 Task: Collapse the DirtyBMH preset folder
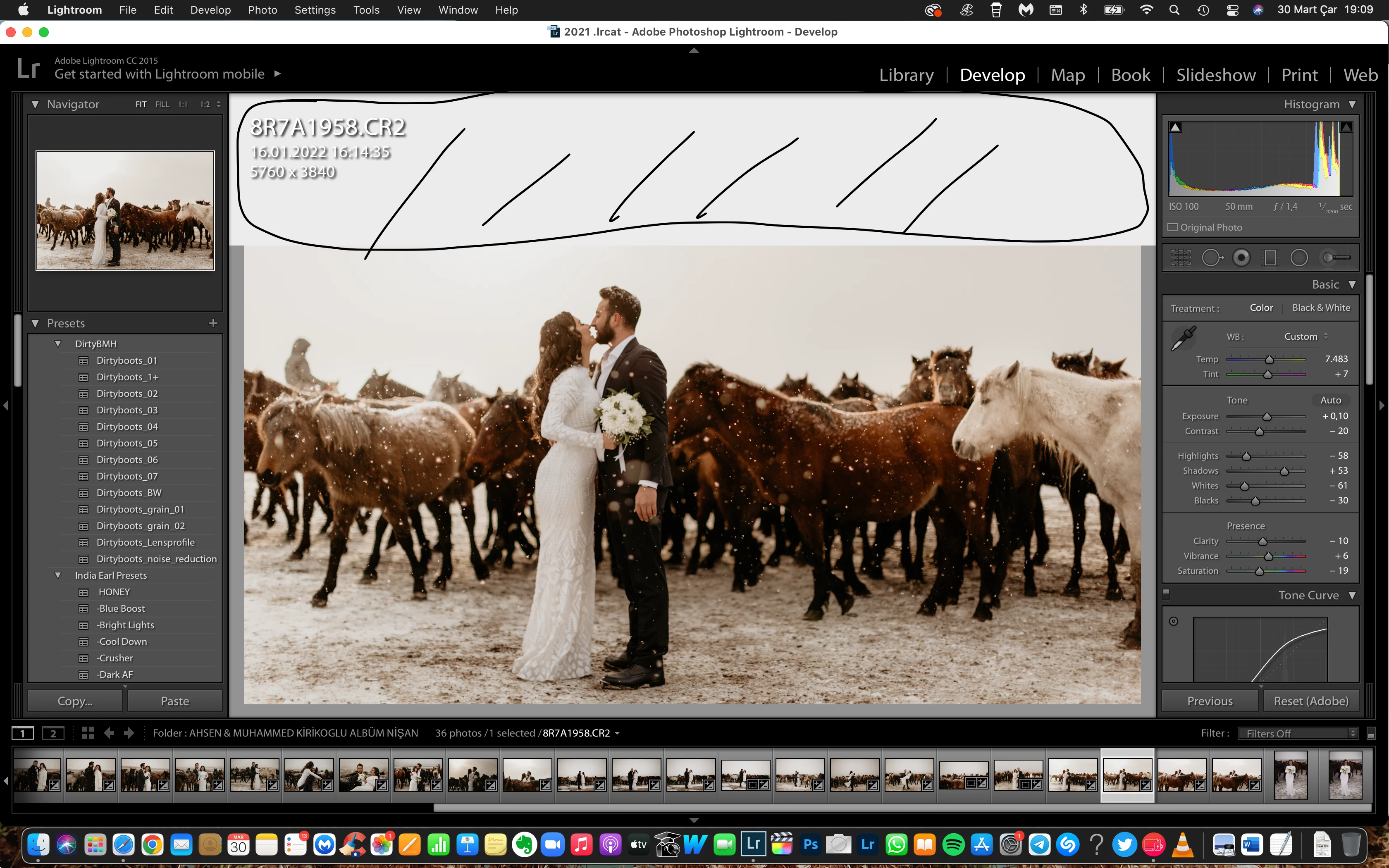click(x=58, y=343)
